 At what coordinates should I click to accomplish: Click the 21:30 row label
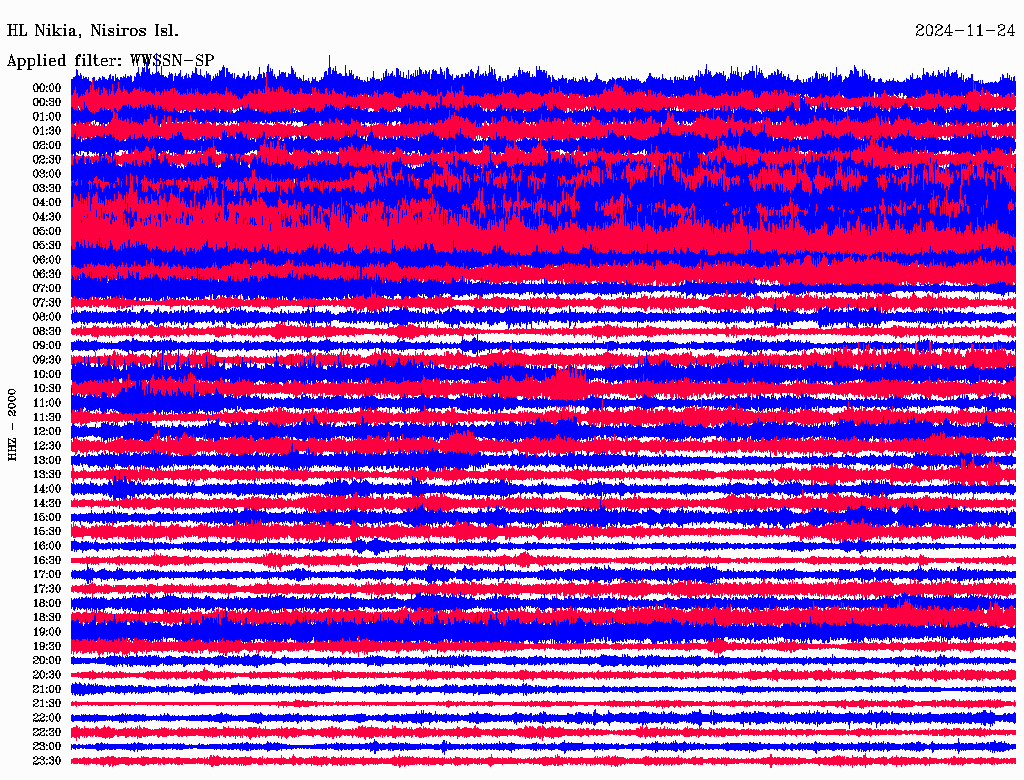click(47, 703)
